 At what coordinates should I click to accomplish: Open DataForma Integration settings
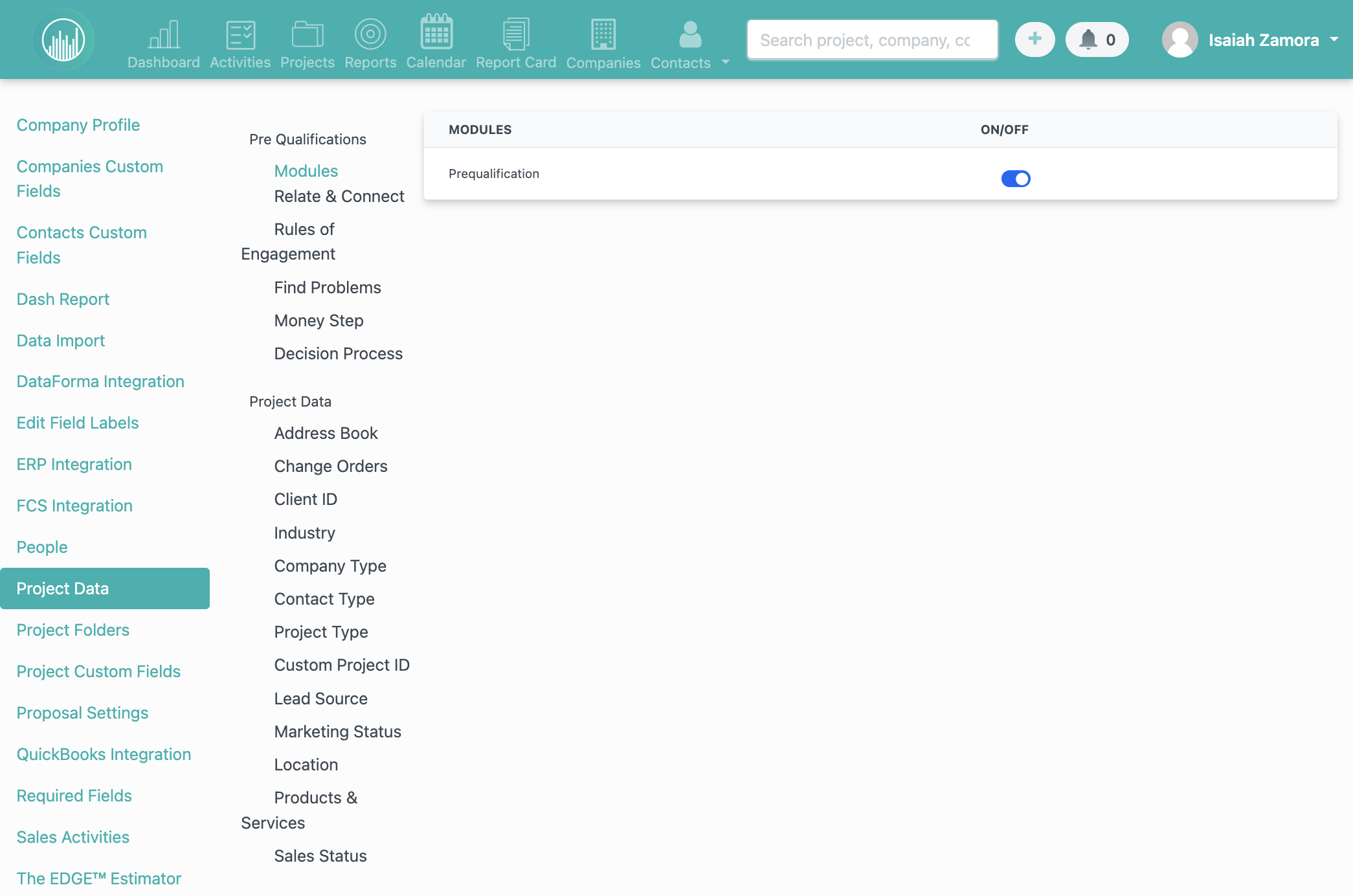[100, 381]
